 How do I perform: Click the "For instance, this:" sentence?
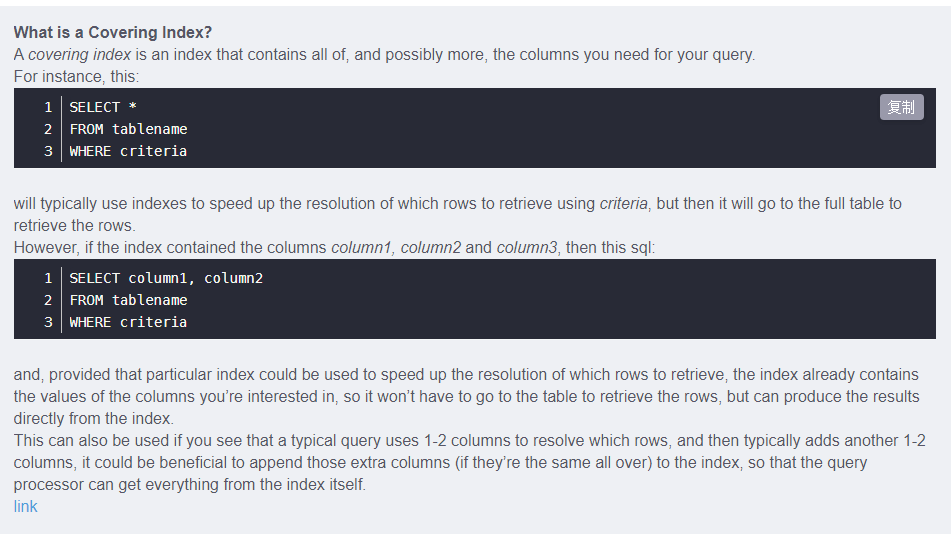(x=76, y=76)
